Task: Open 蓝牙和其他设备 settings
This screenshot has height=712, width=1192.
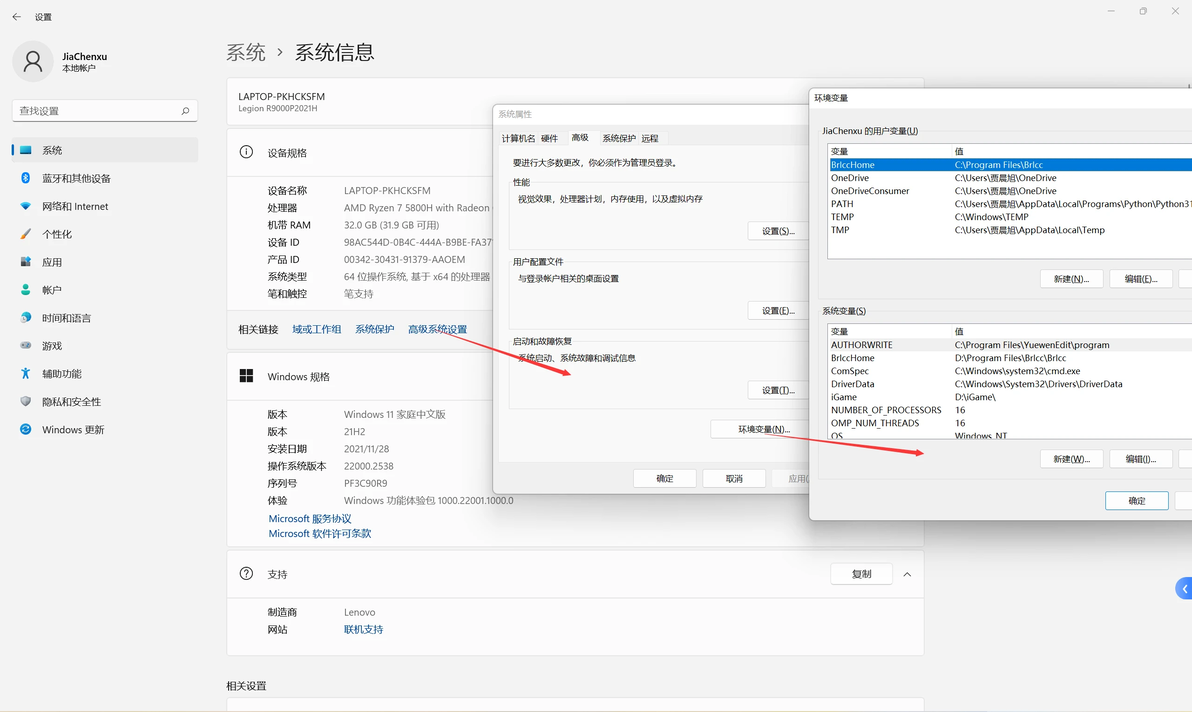Action: [105, 178]
